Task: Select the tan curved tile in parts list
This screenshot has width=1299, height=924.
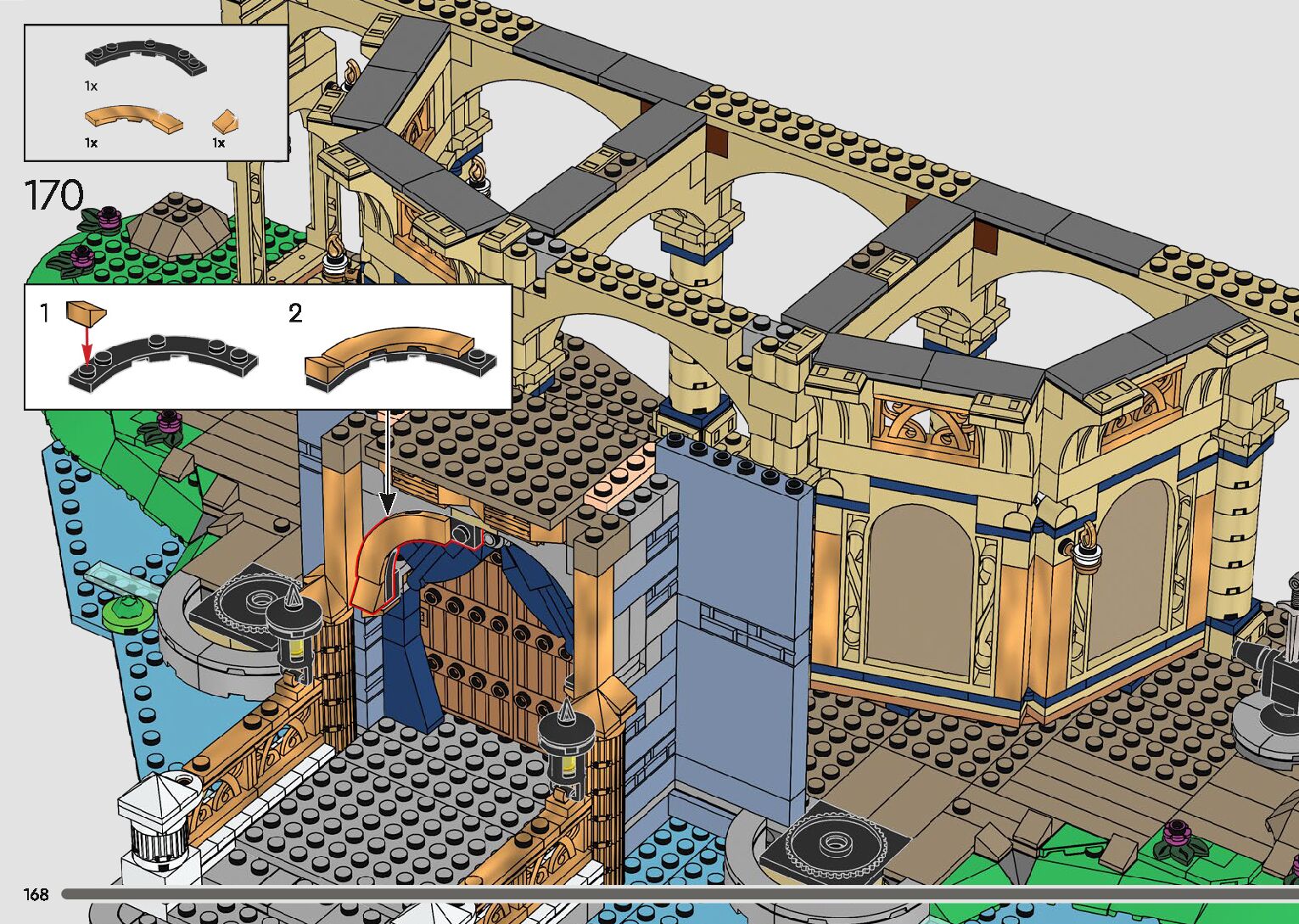Action: tap(133, 119)
